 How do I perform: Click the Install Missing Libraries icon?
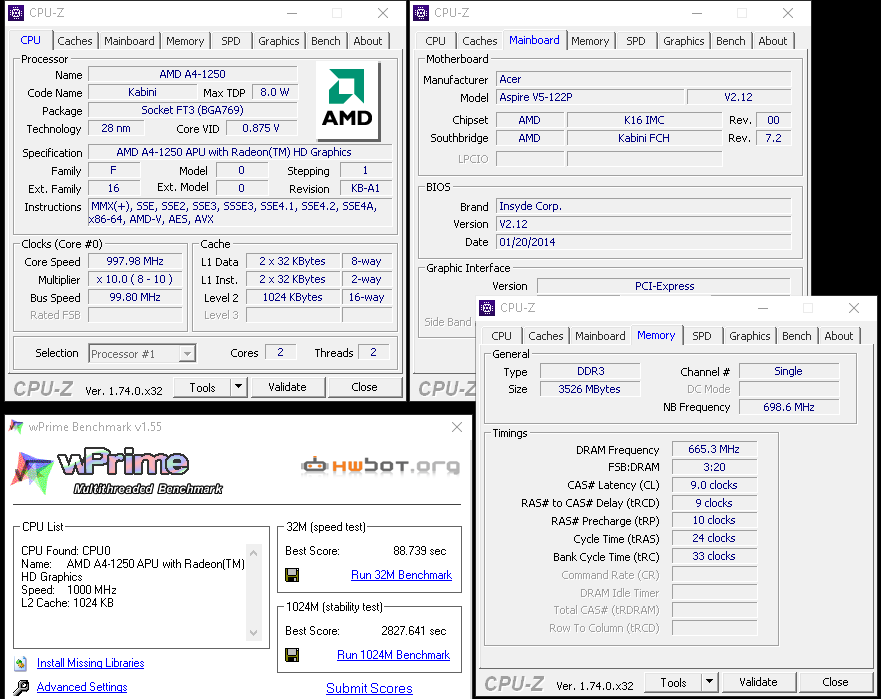(21, 664)
